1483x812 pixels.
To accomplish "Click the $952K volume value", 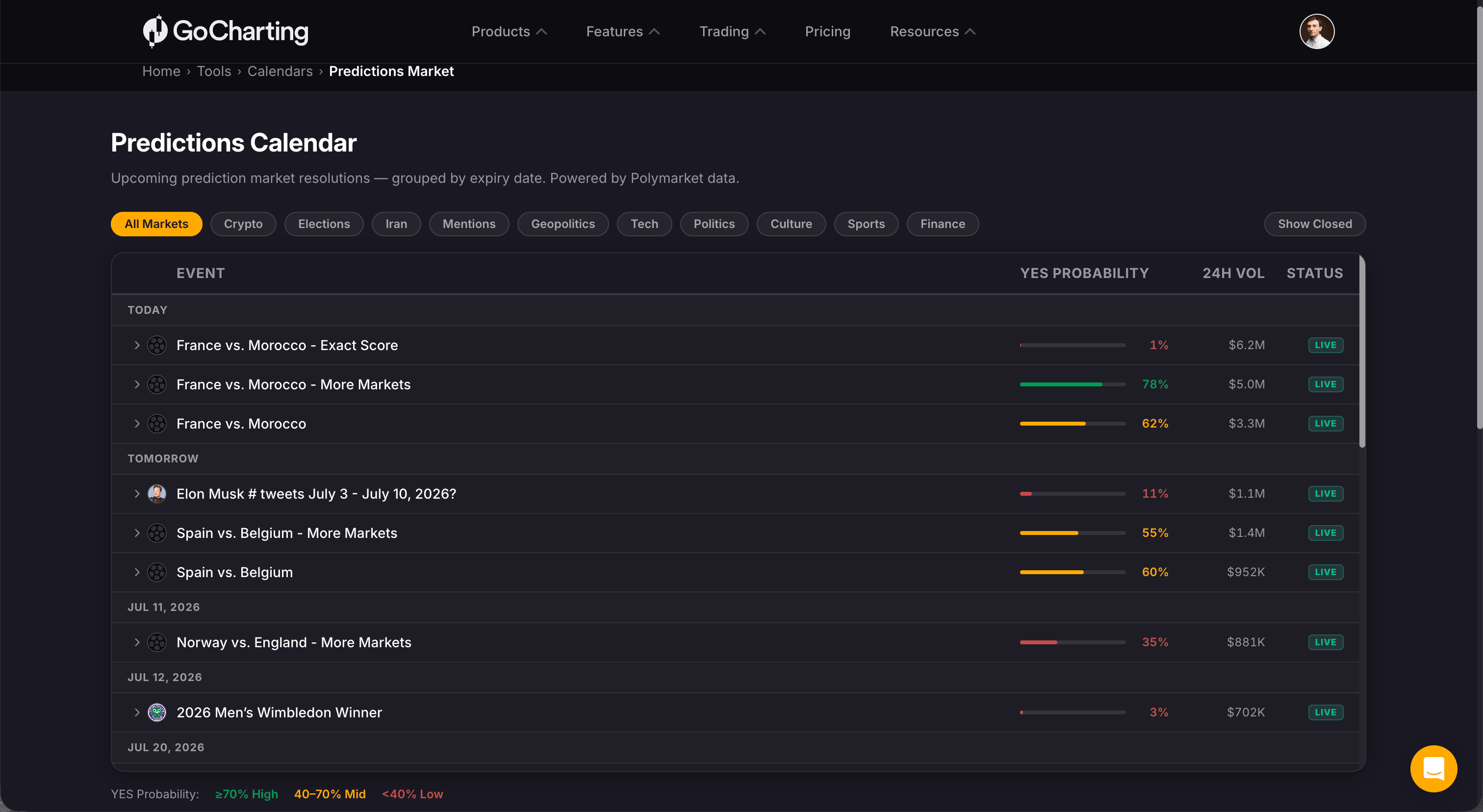I will 1246,572.
